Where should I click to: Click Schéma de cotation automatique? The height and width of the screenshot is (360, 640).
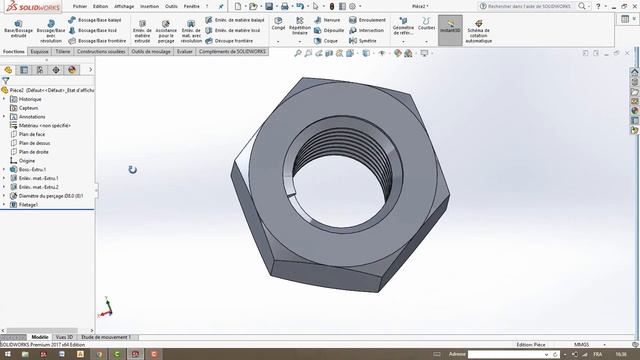pyautogui.click(x=478, y=31)
